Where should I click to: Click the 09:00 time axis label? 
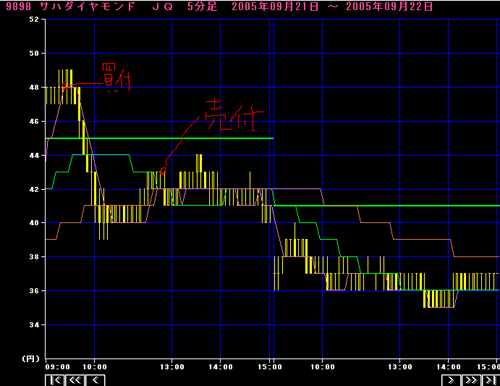tap(58, 367)
